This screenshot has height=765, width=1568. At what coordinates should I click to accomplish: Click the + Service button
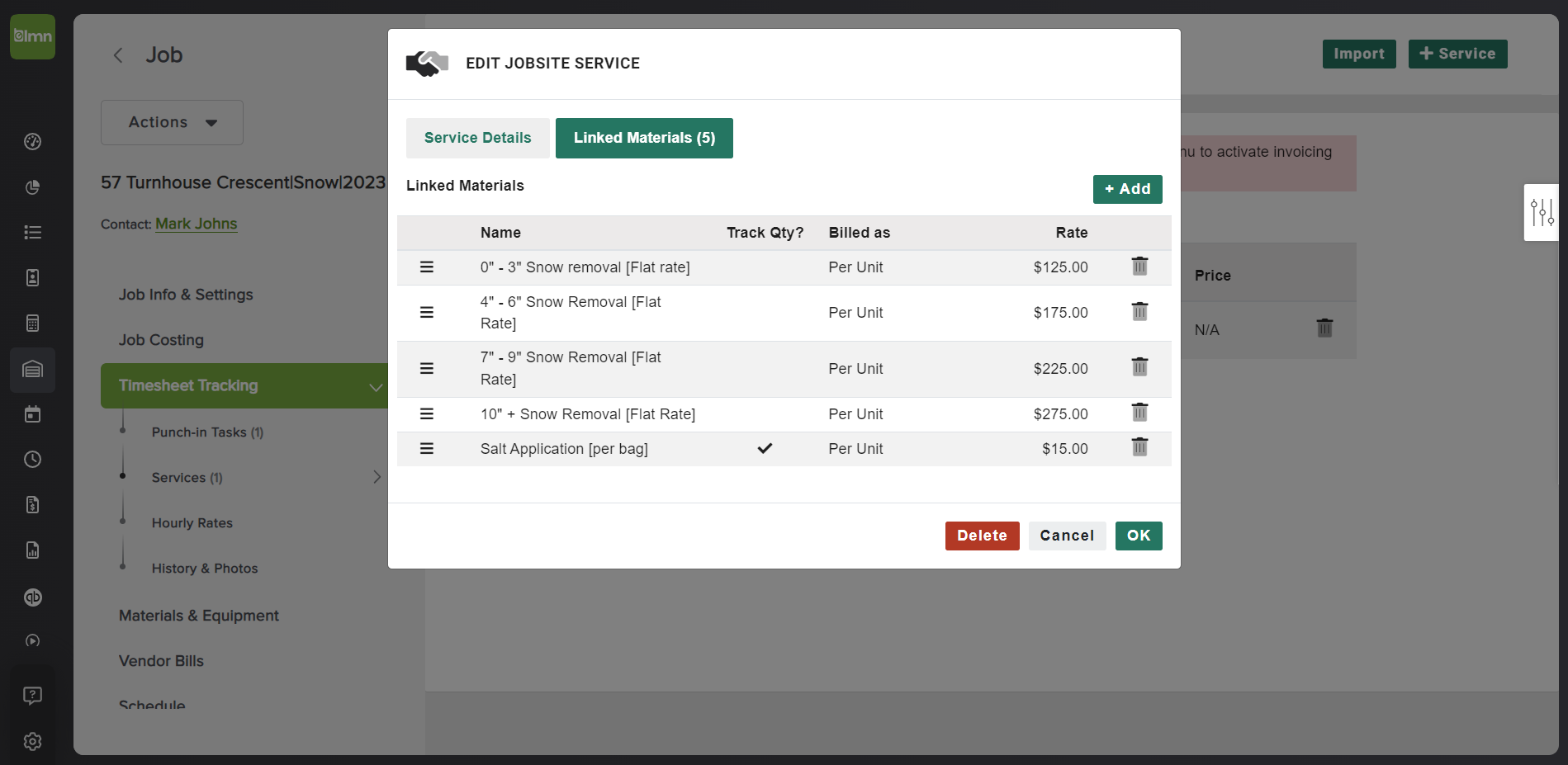tap(1457, 54)
